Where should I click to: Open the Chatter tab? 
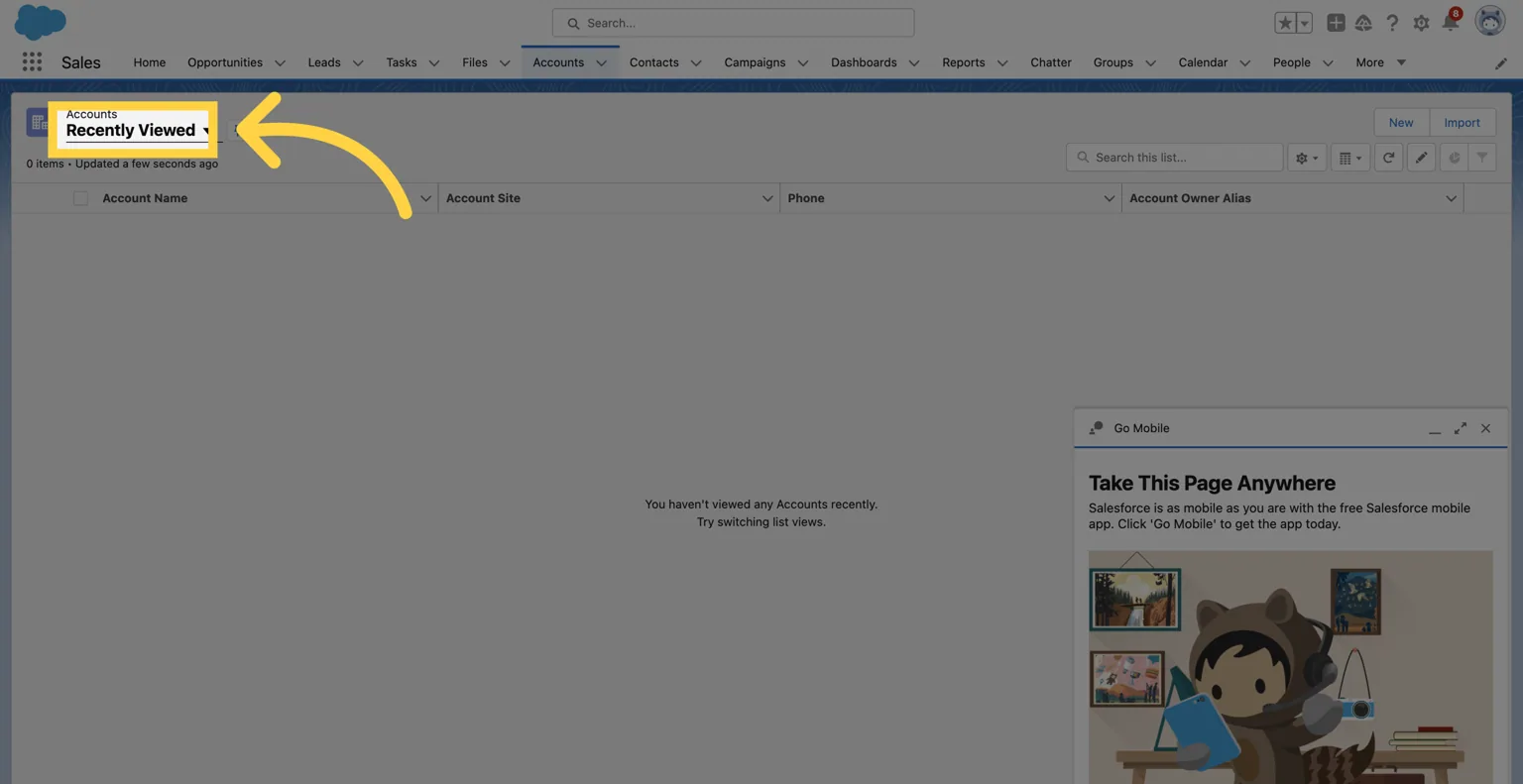coord(1051,62)
